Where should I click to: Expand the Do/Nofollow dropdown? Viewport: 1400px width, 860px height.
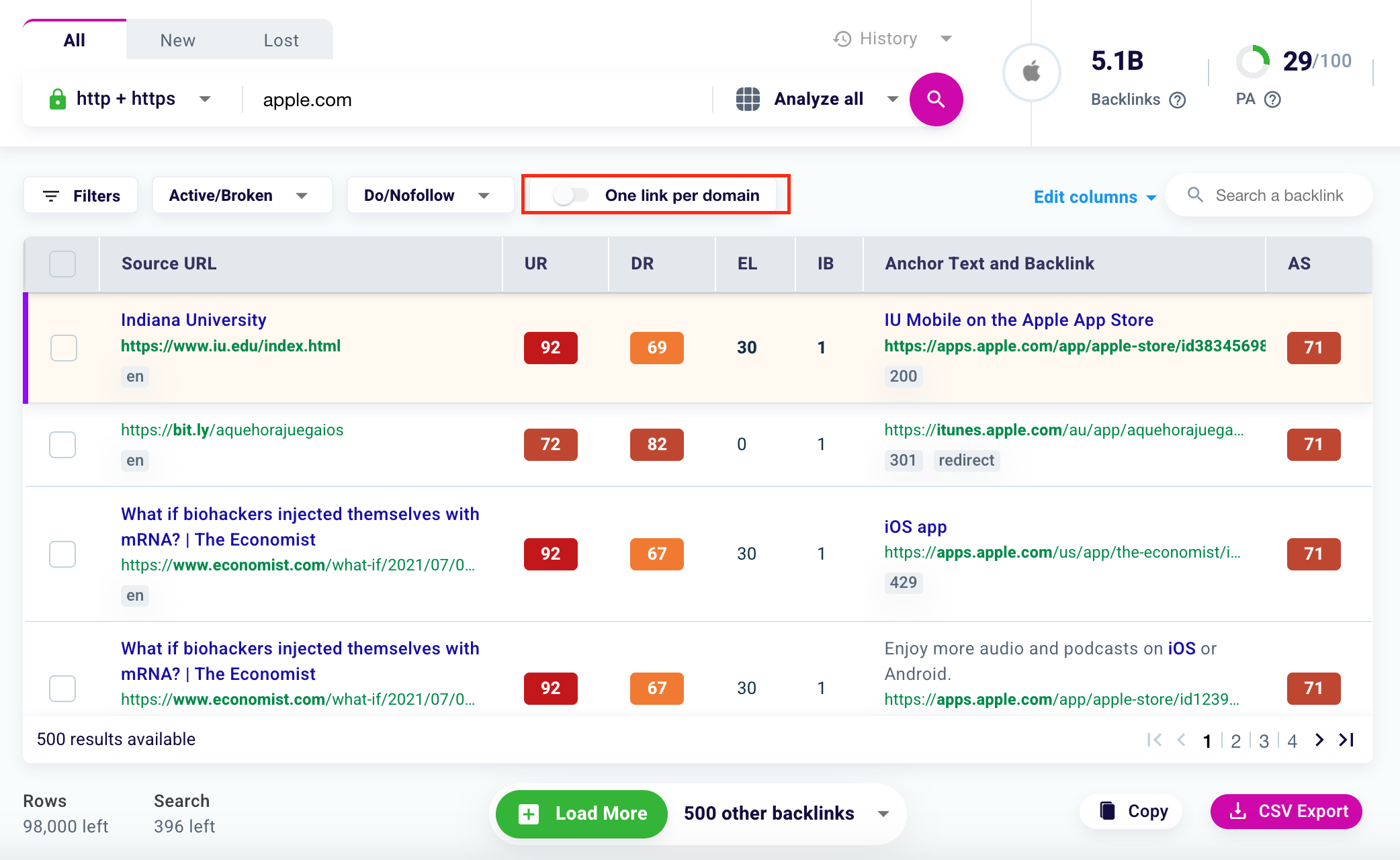(x=429, y=196)
